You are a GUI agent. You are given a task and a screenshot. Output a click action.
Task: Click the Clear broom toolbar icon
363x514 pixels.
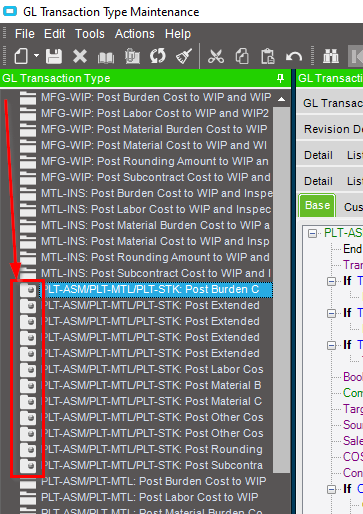click(x=184, y=56)
